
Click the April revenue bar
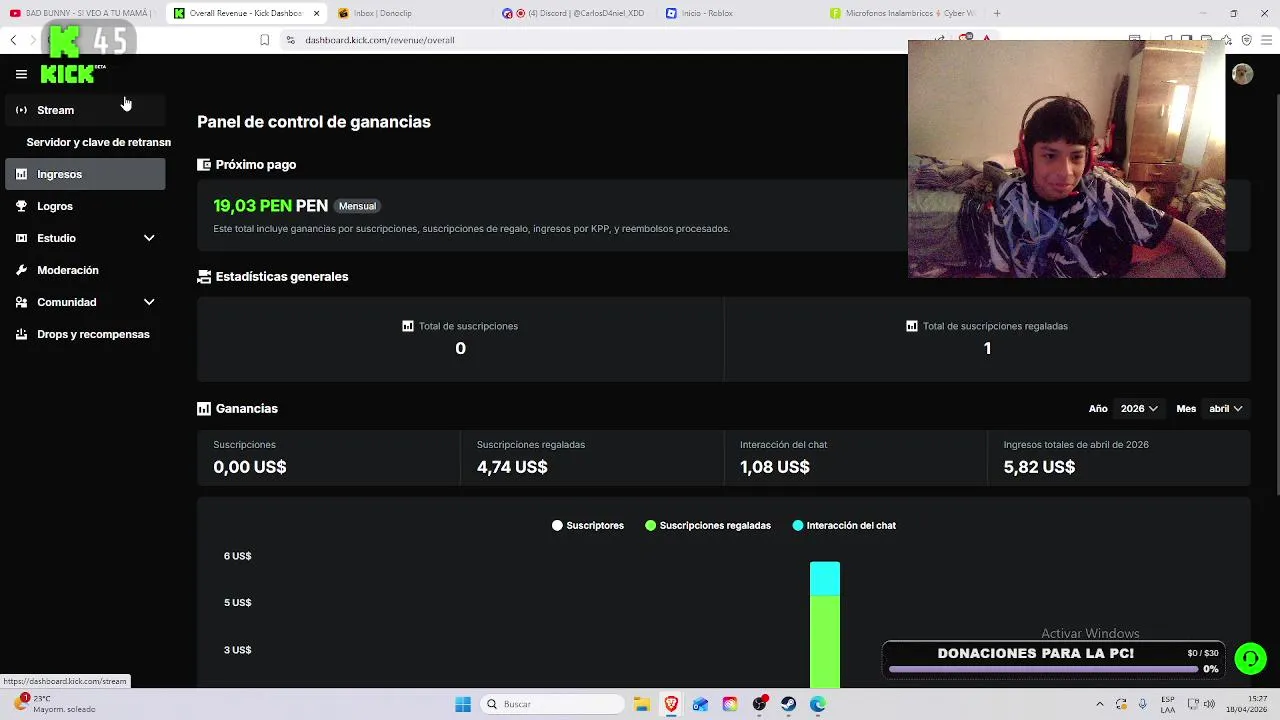pos(825,625)
